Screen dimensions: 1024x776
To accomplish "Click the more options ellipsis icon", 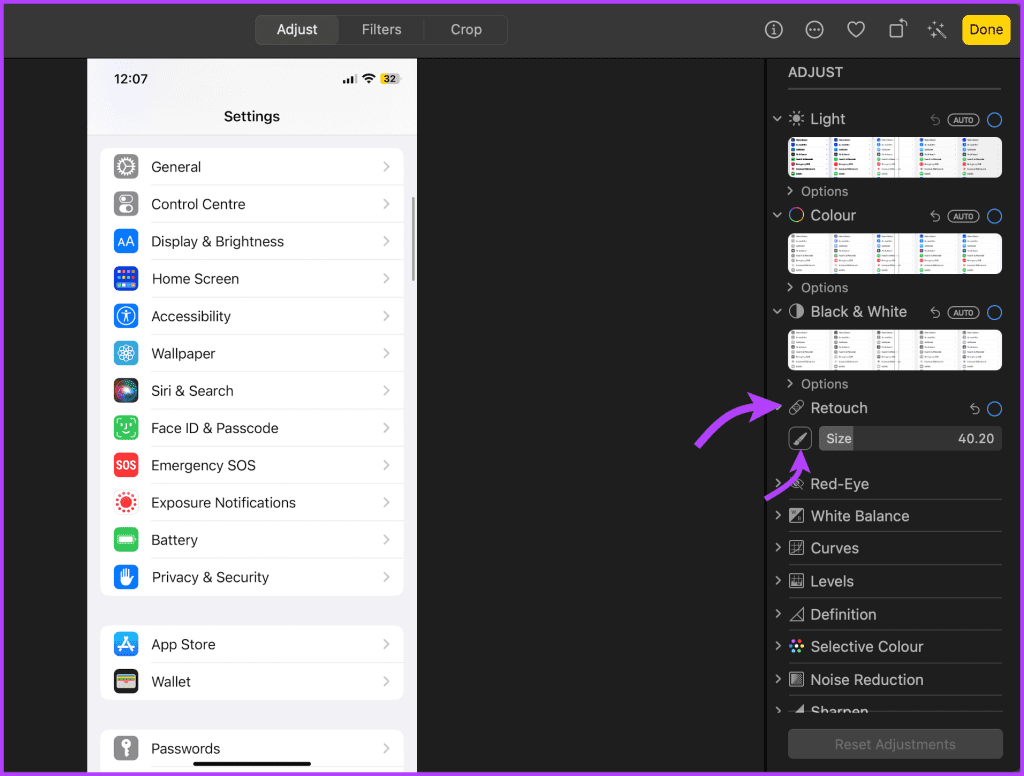I will [814, 30].
